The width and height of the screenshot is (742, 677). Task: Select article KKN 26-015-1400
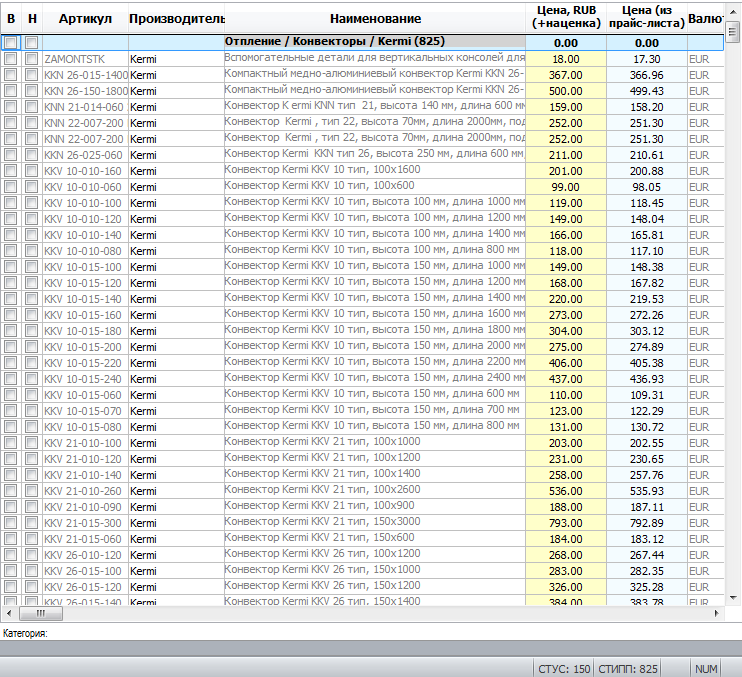pyautogui.click(x=86, y=75)
